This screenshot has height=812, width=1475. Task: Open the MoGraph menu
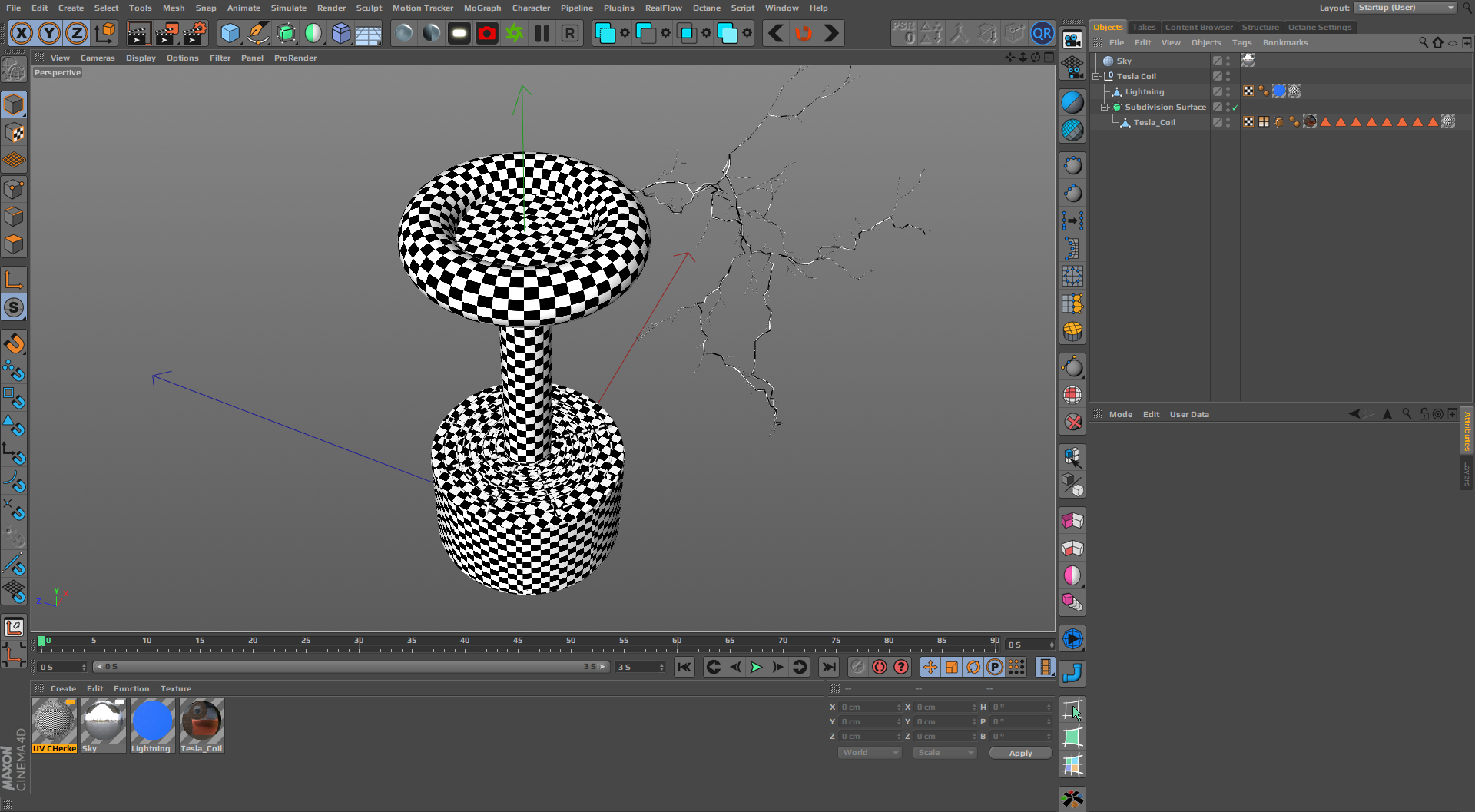click(x=482, y=8)
